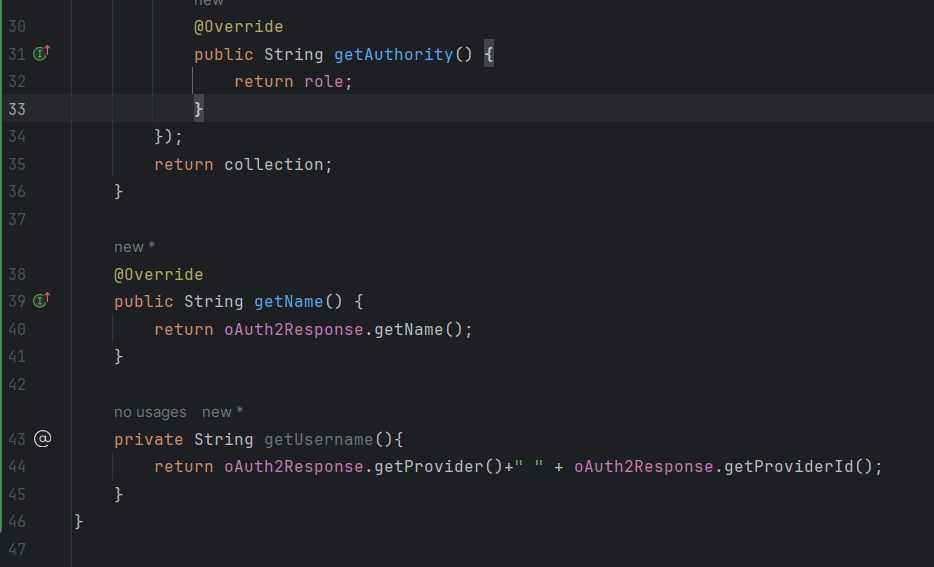Click the implements gutter icon beside getName line
The width and height of the screenshot is (934, 567).
pos(42,300)
